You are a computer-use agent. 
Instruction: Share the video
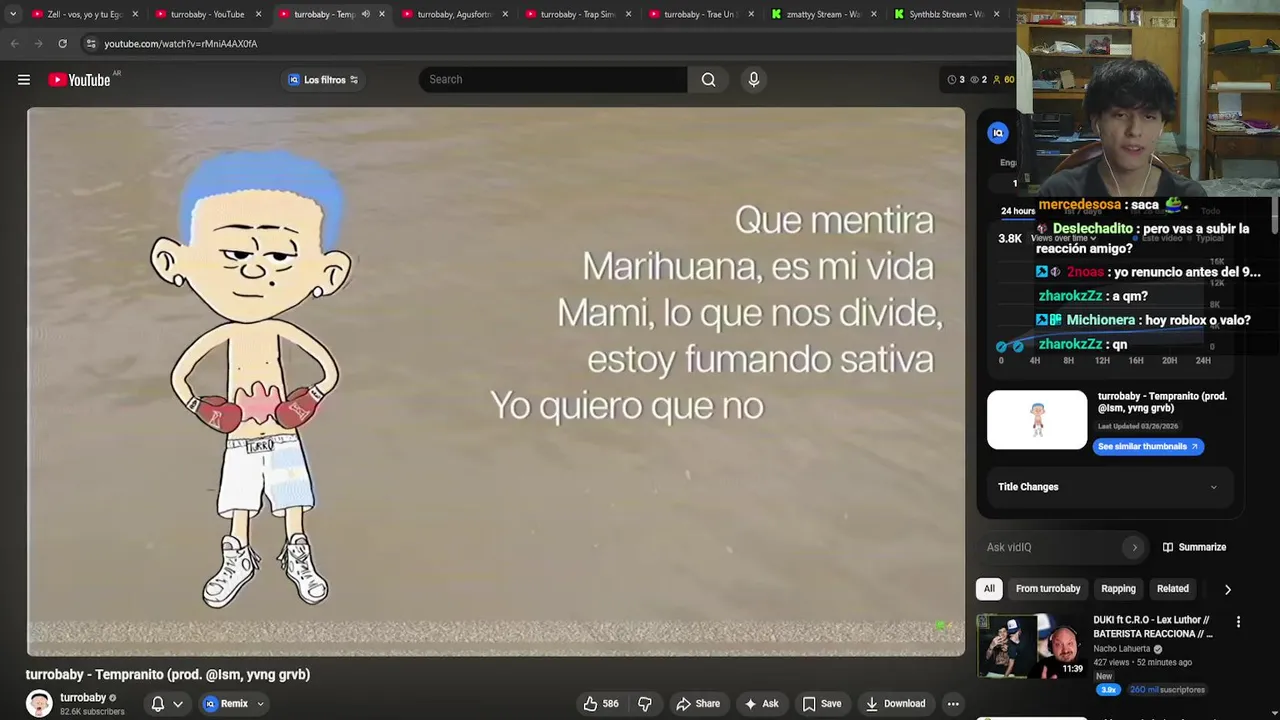click(x=698, y=704)
